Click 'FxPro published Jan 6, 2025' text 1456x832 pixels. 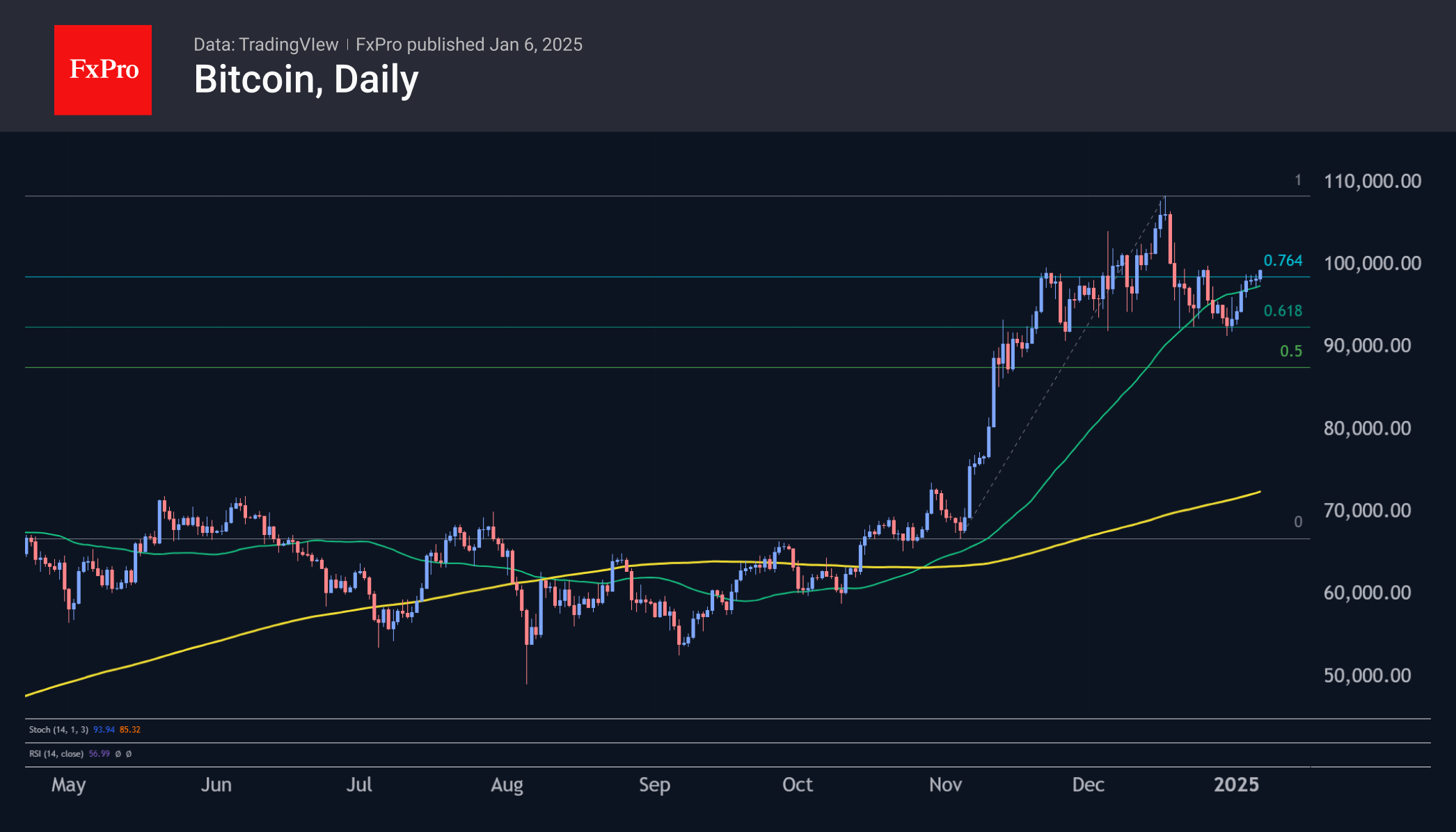click(x=468, y=45)
